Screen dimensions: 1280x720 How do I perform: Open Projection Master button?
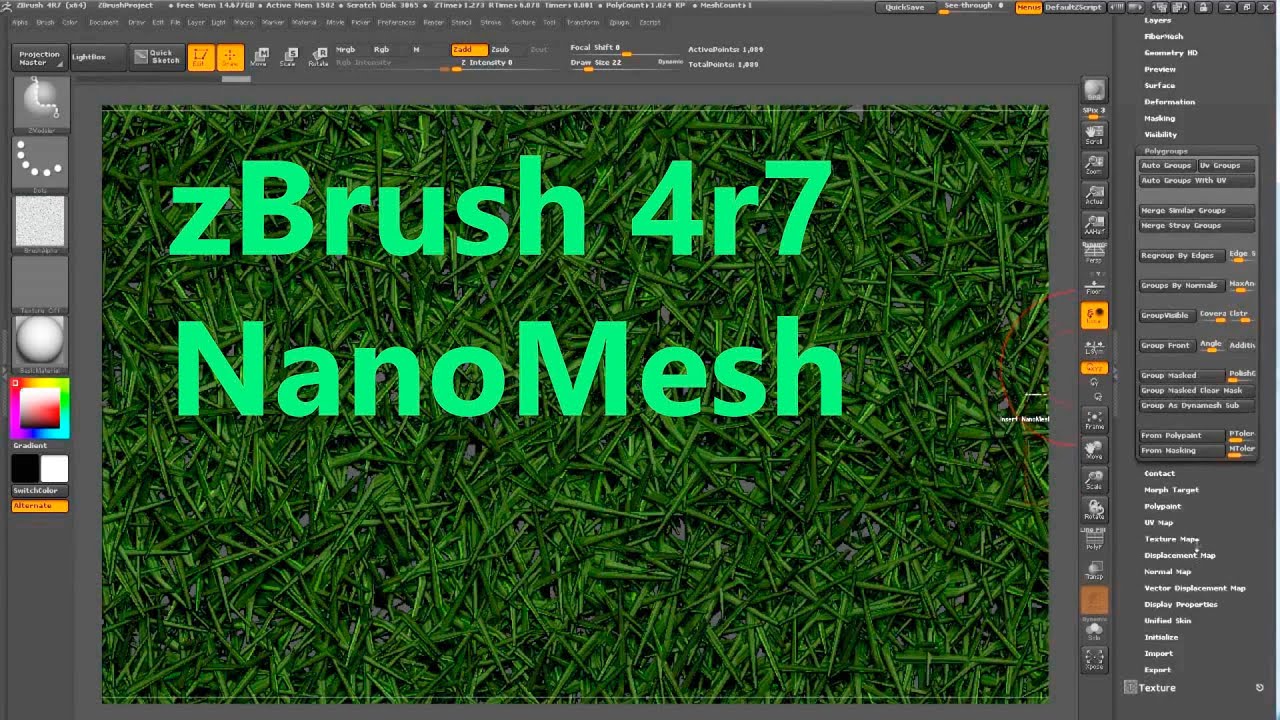[40, 57]
